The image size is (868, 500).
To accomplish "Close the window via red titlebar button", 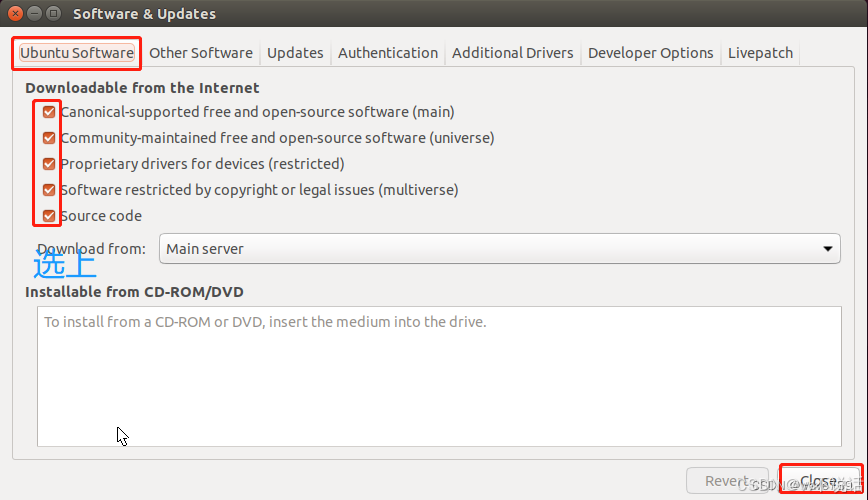I will pyautogui.click(x=16, y=13).
